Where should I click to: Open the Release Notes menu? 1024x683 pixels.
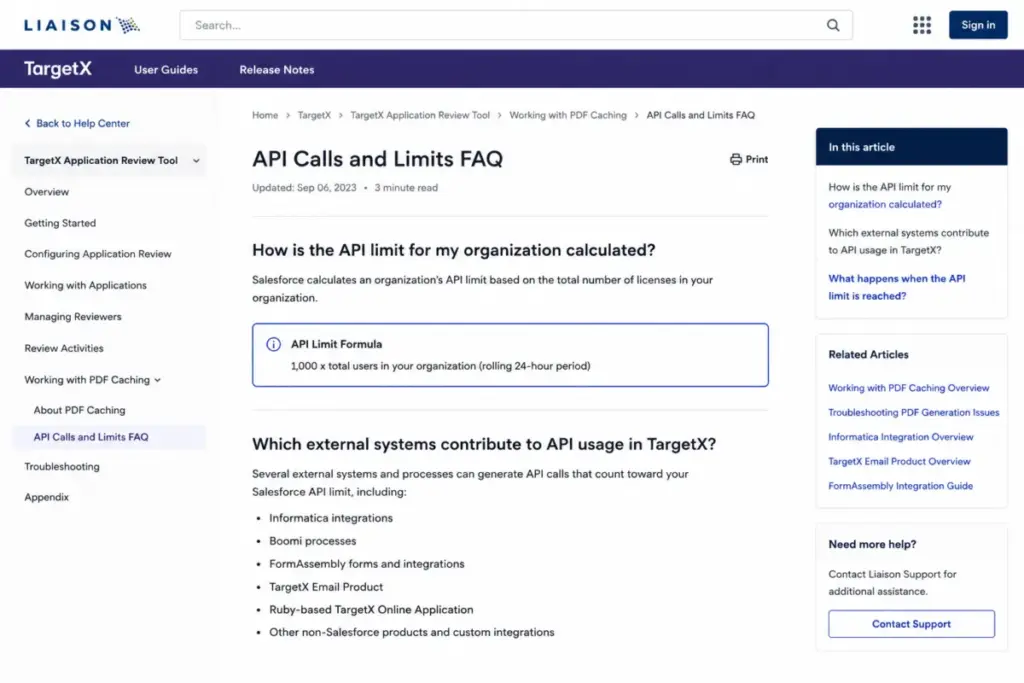(x=277, y=70)
